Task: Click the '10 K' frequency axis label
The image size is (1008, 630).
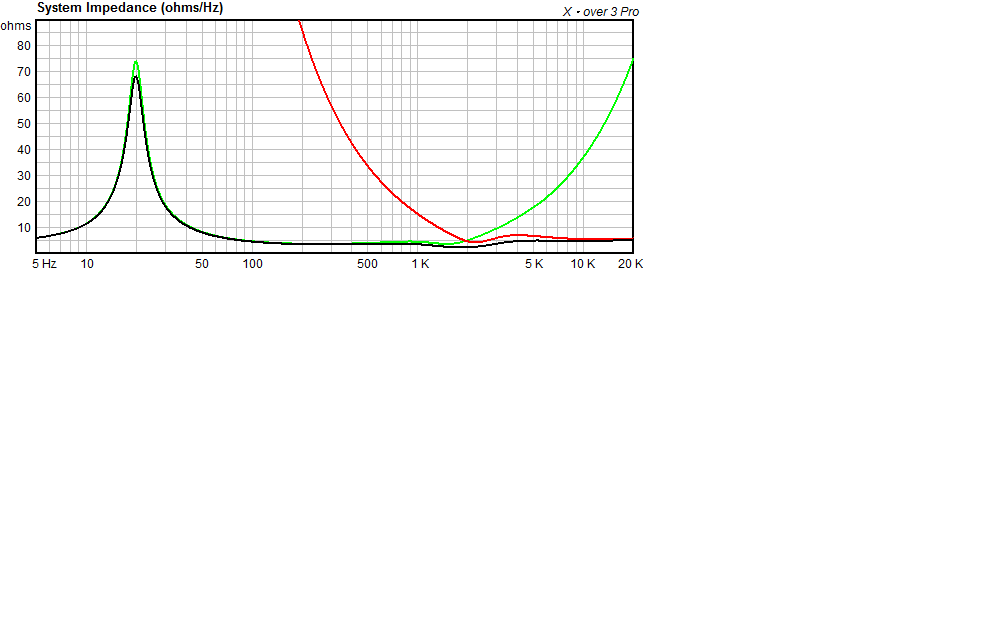Action: [583, 264]
